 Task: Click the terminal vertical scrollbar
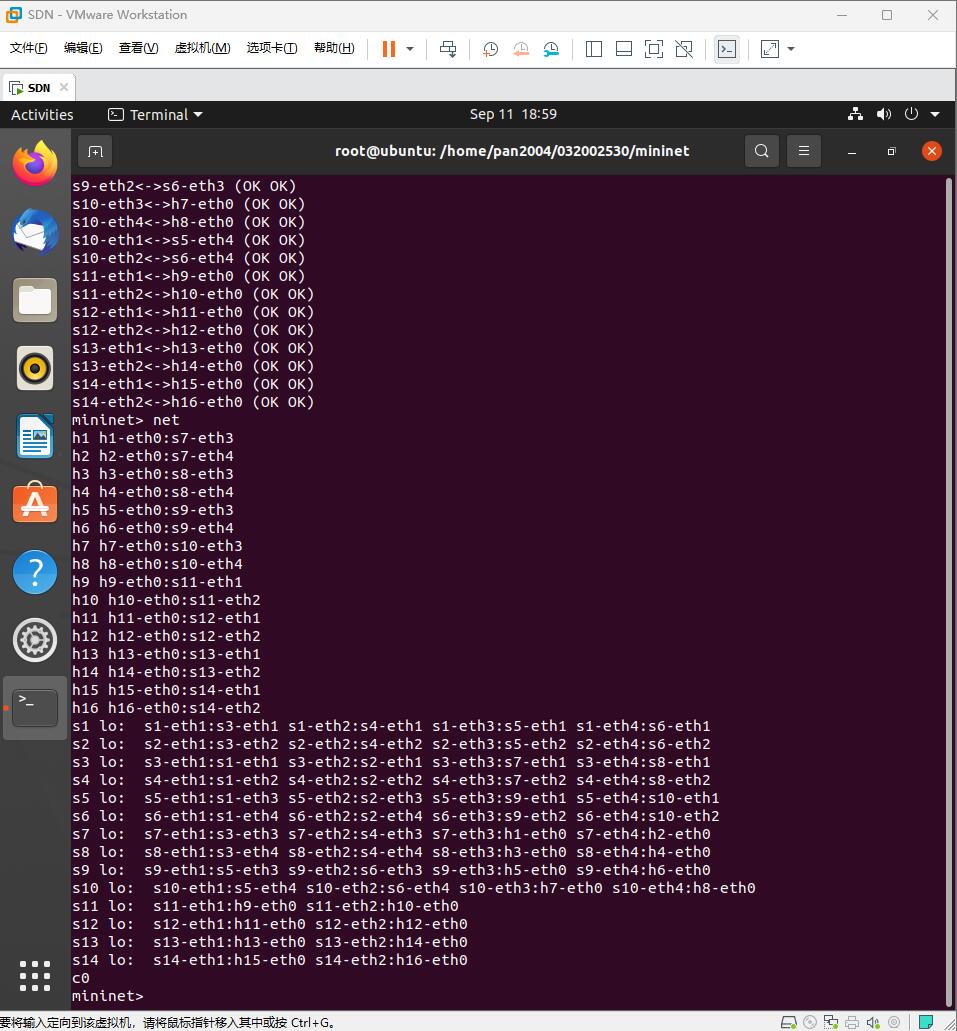949,590
